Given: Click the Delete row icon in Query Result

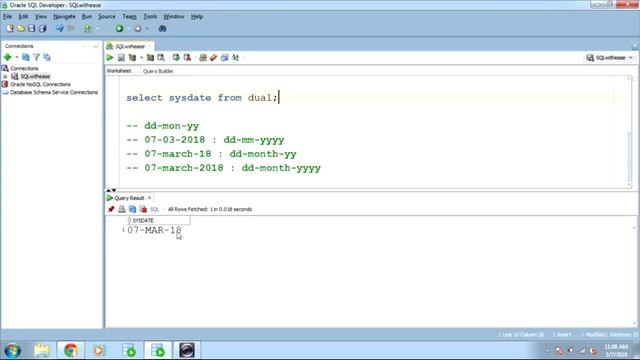Looking at the screenshot, I should 143,209.
